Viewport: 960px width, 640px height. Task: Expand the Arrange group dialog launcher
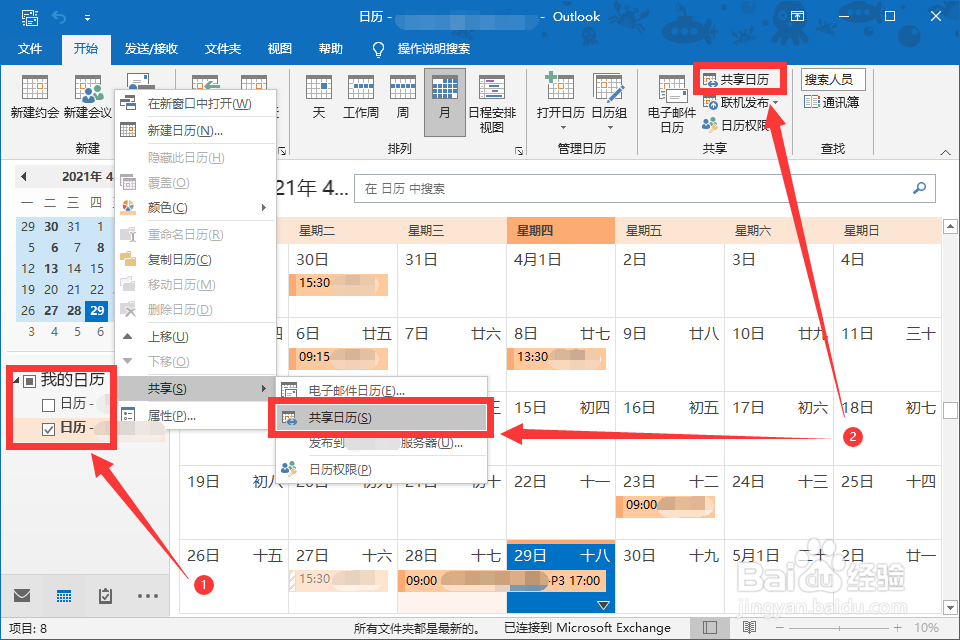(519, 151)
